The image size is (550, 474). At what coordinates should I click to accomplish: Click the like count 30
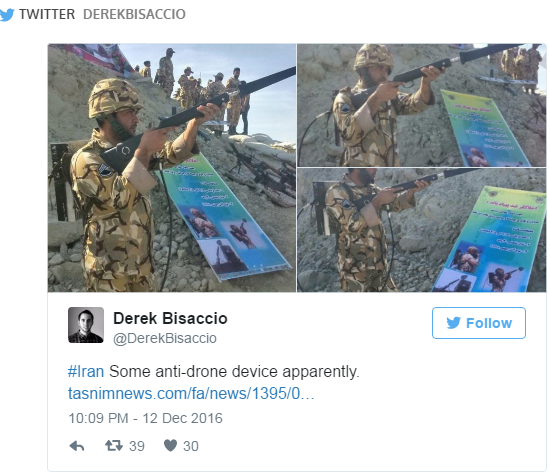point(191,446)
